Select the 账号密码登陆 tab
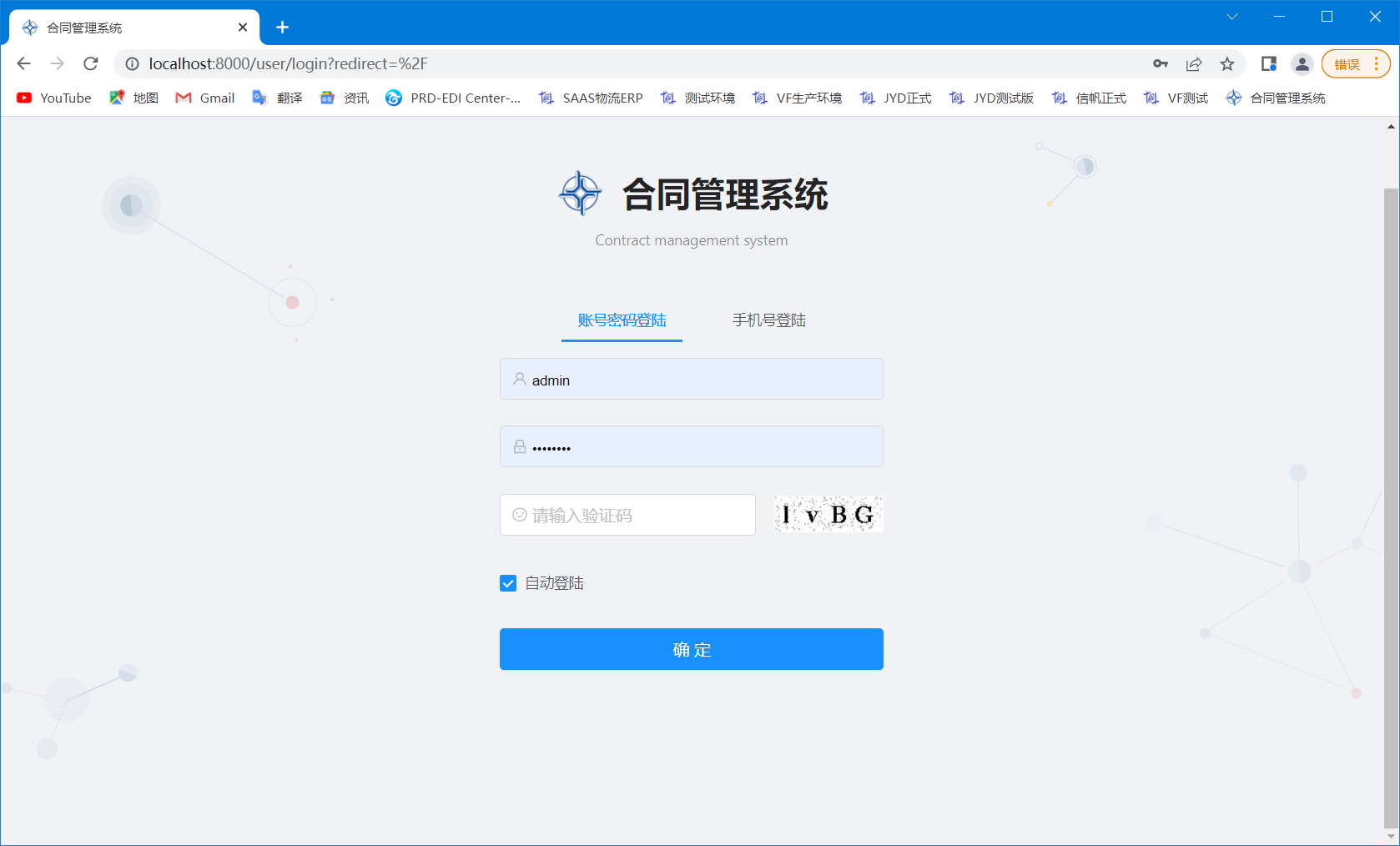1400x846 pixels. [x=622, y=320]
